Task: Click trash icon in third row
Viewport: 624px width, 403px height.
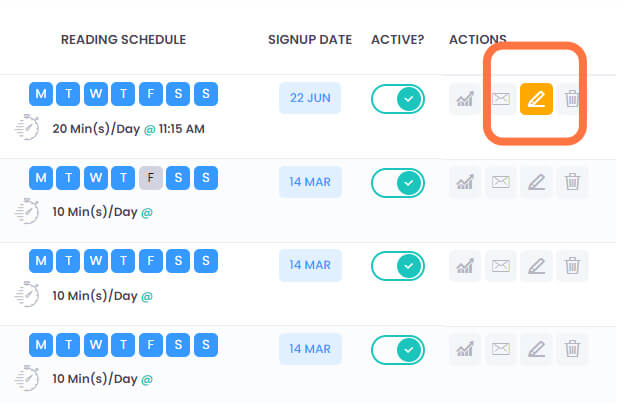Action: pos(572,266)
